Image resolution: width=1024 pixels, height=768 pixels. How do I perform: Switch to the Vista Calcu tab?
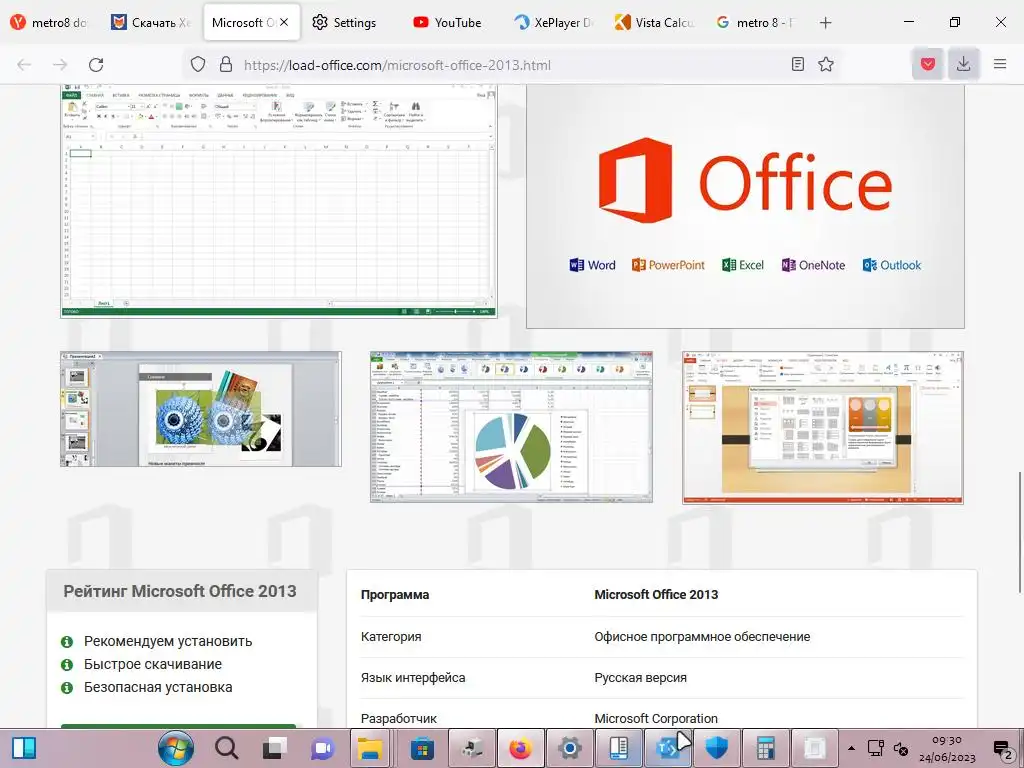point(654,22)
